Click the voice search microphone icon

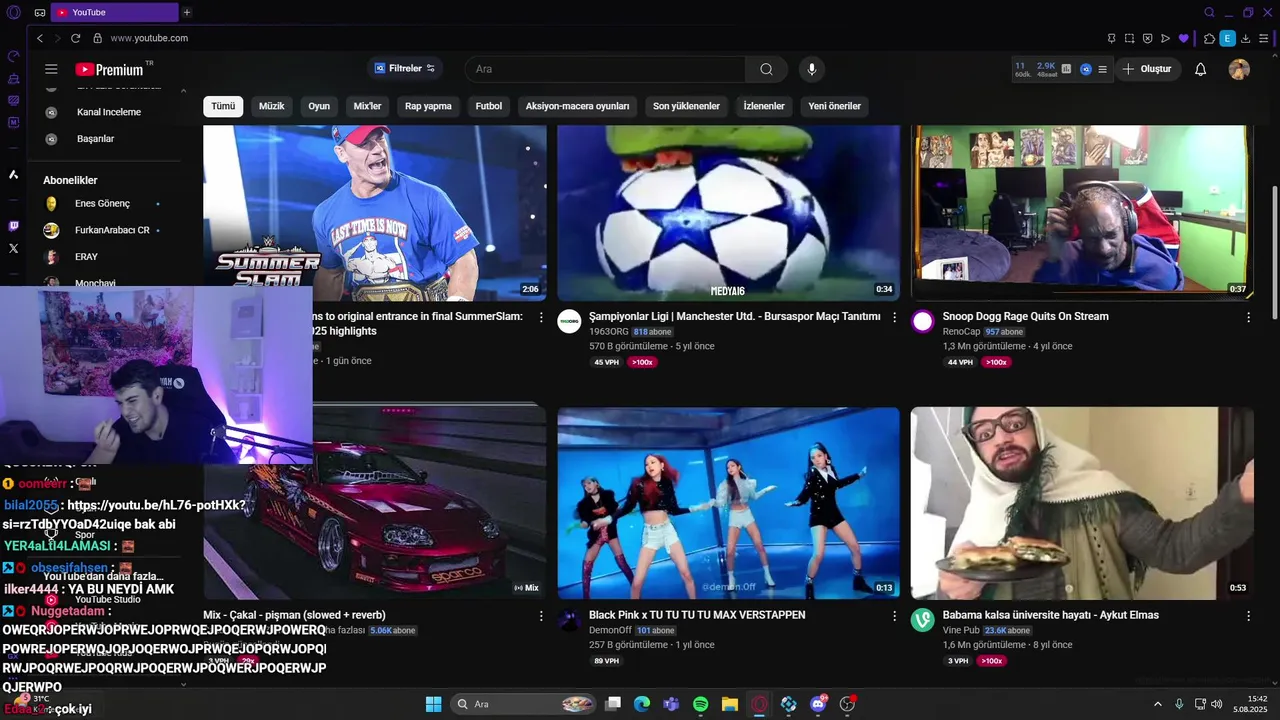tap(812, 69)
